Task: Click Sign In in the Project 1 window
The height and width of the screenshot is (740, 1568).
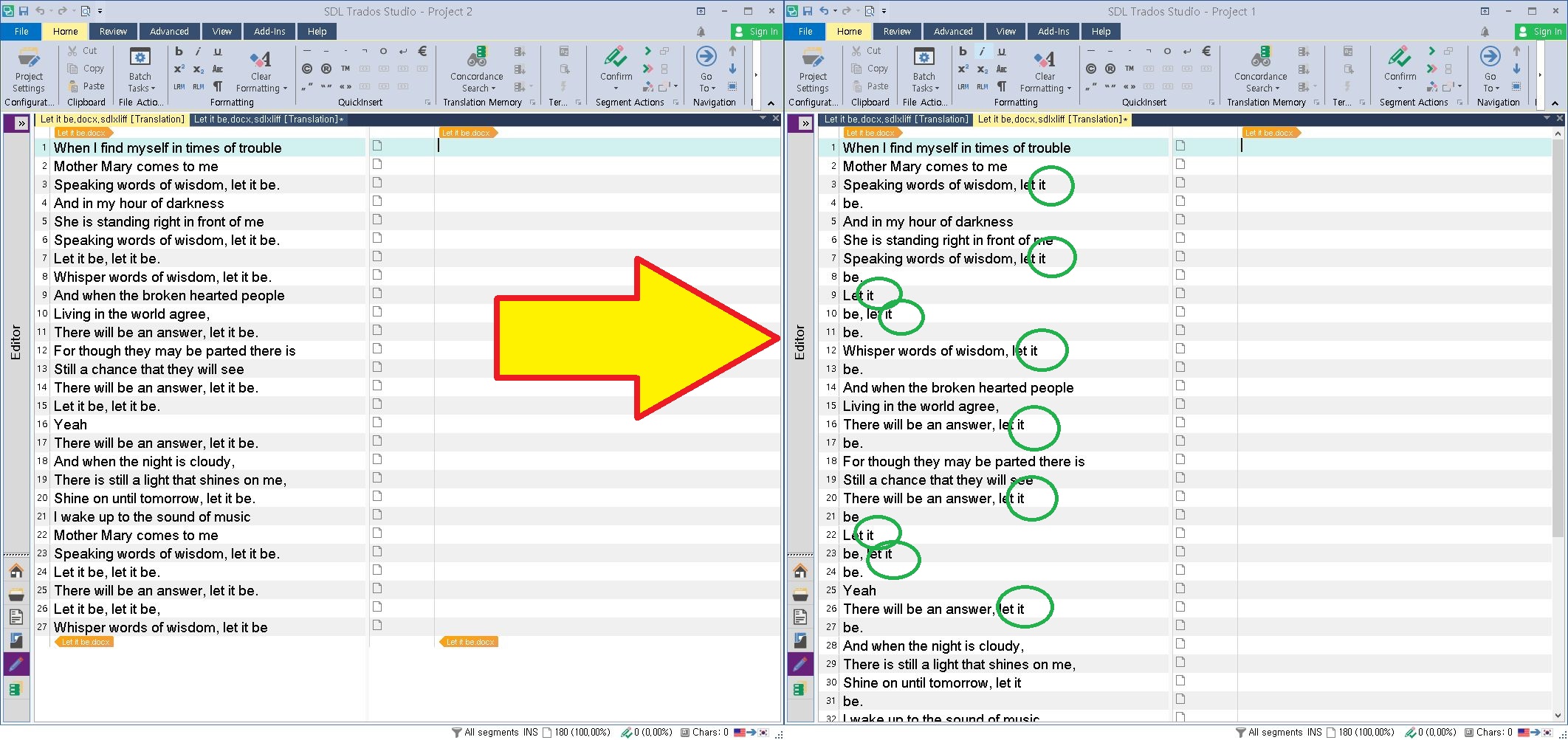Action: pyautogui.click(x=1540, y=32)
